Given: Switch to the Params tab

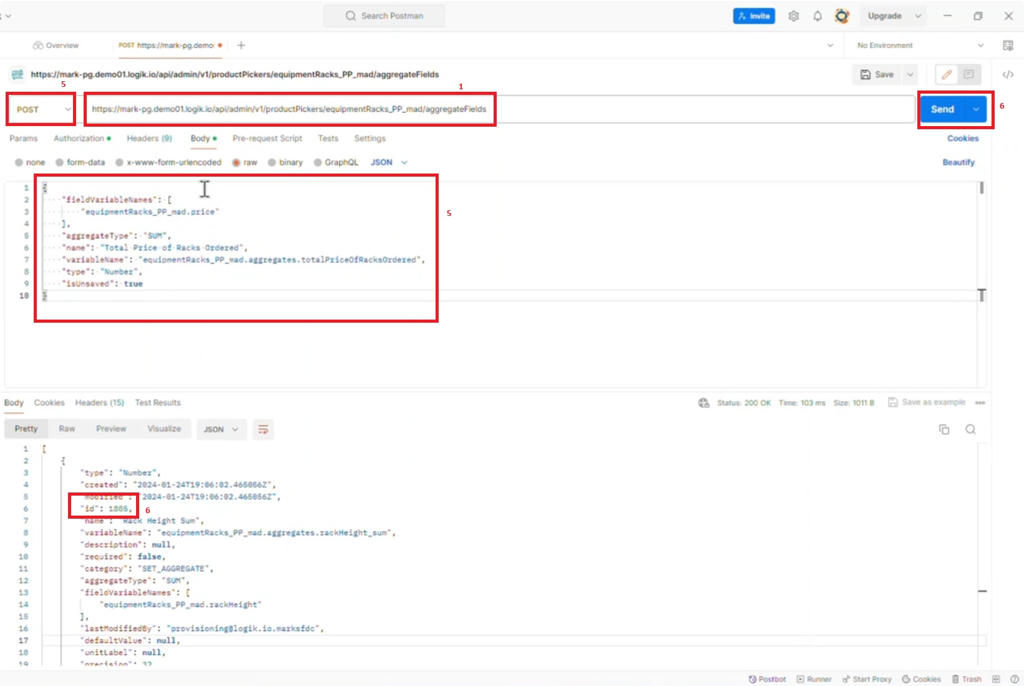Looking at the screenshot, I should pyautogui.click(x=24, y=139).
